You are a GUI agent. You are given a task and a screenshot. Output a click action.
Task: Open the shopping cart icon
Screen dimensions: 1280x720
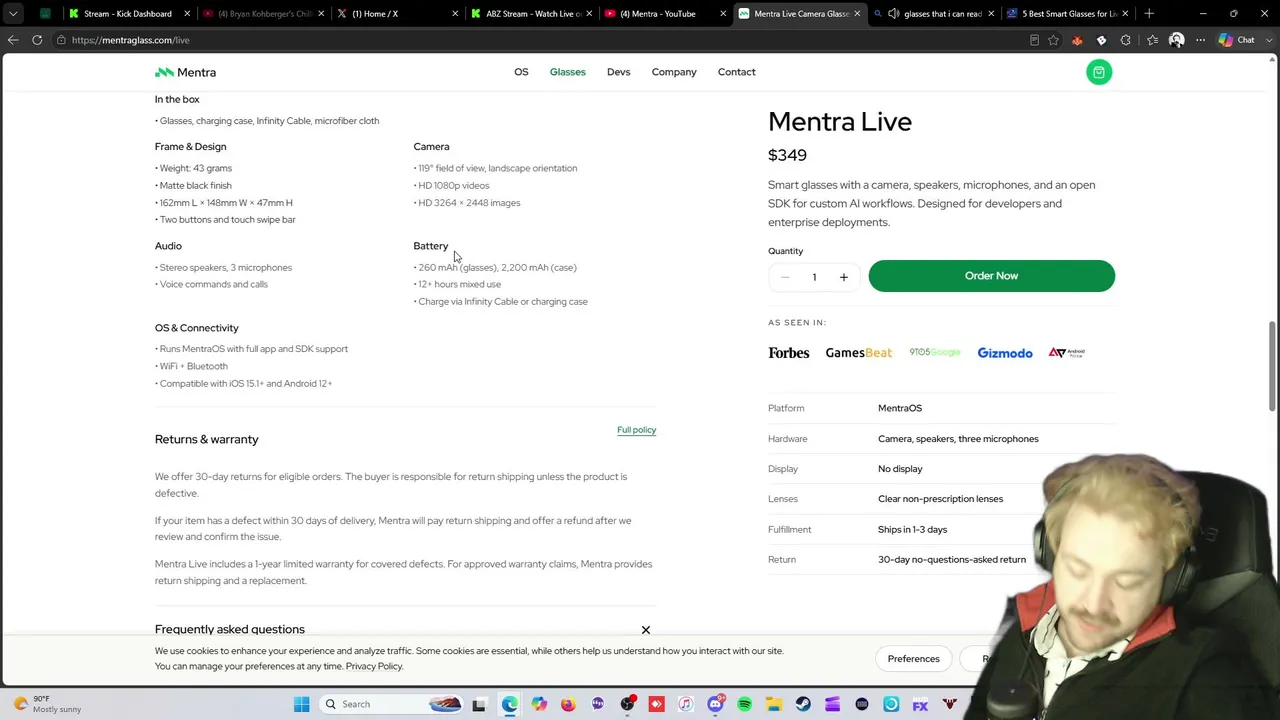(1098, 72)
